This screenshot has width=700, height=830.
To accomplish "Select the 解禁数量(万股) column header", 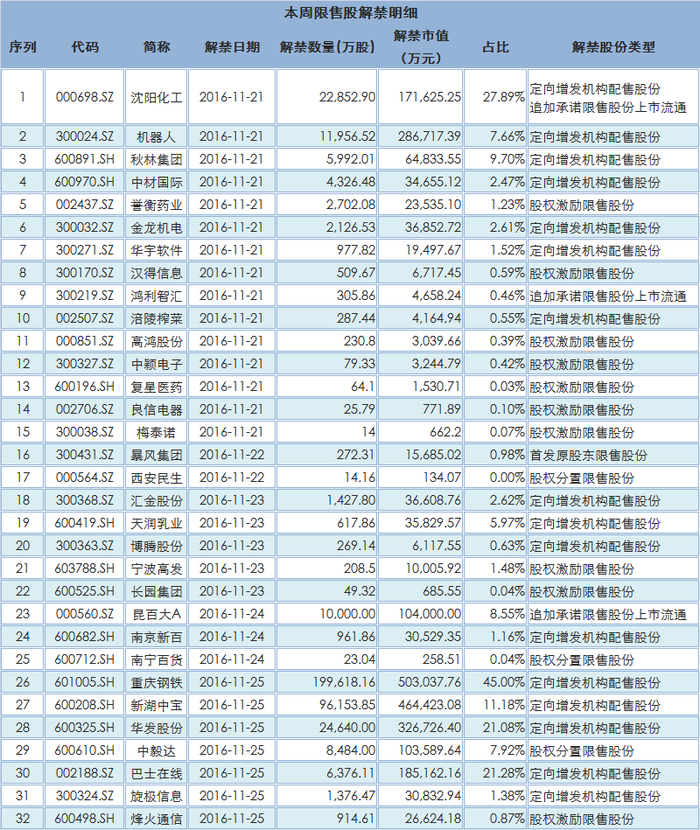I will tap(327, 47).
